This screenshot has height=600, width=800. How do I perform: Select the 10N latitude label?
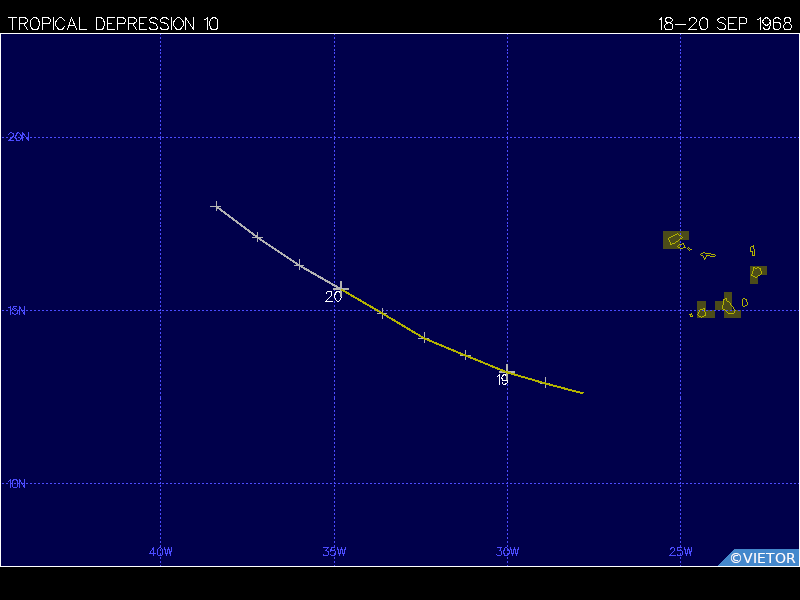[18, 484]
